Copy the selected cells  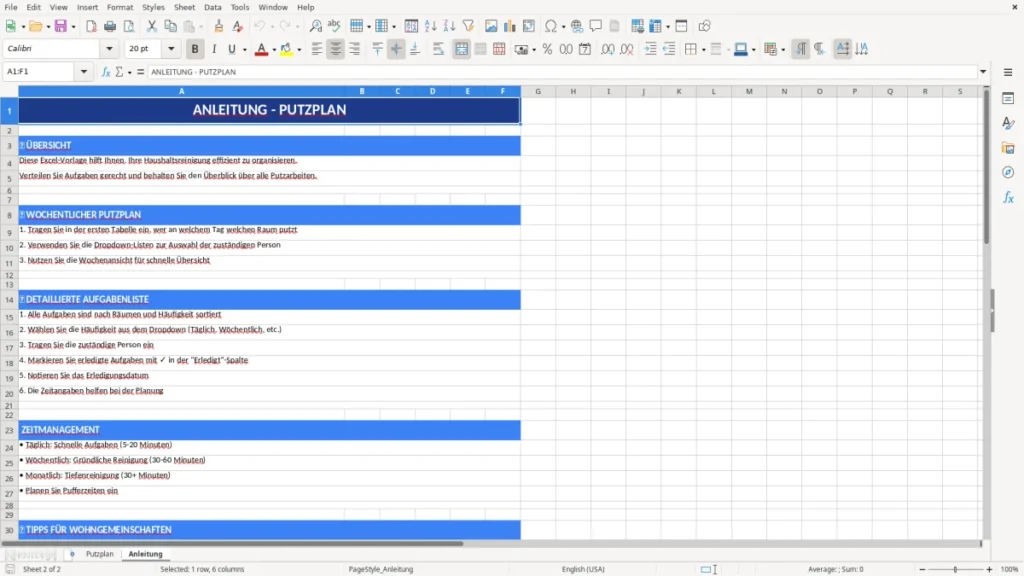[170, 26]
